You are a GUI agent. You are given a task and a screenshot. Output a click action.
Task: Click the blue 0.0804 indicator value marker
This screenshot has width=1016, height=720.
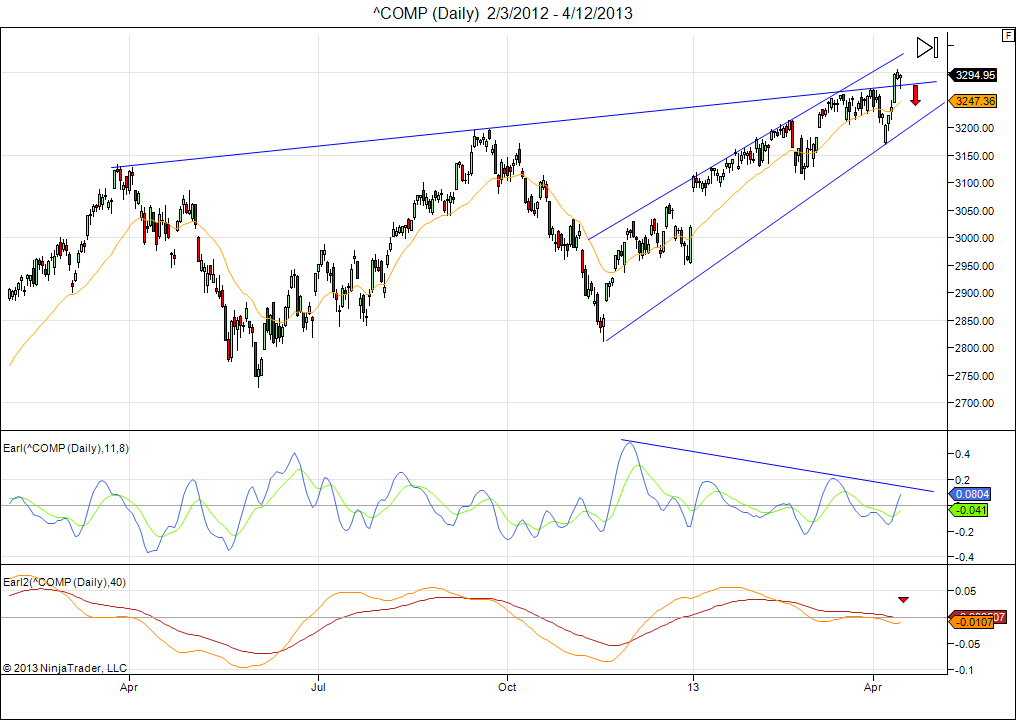point(973,494)
